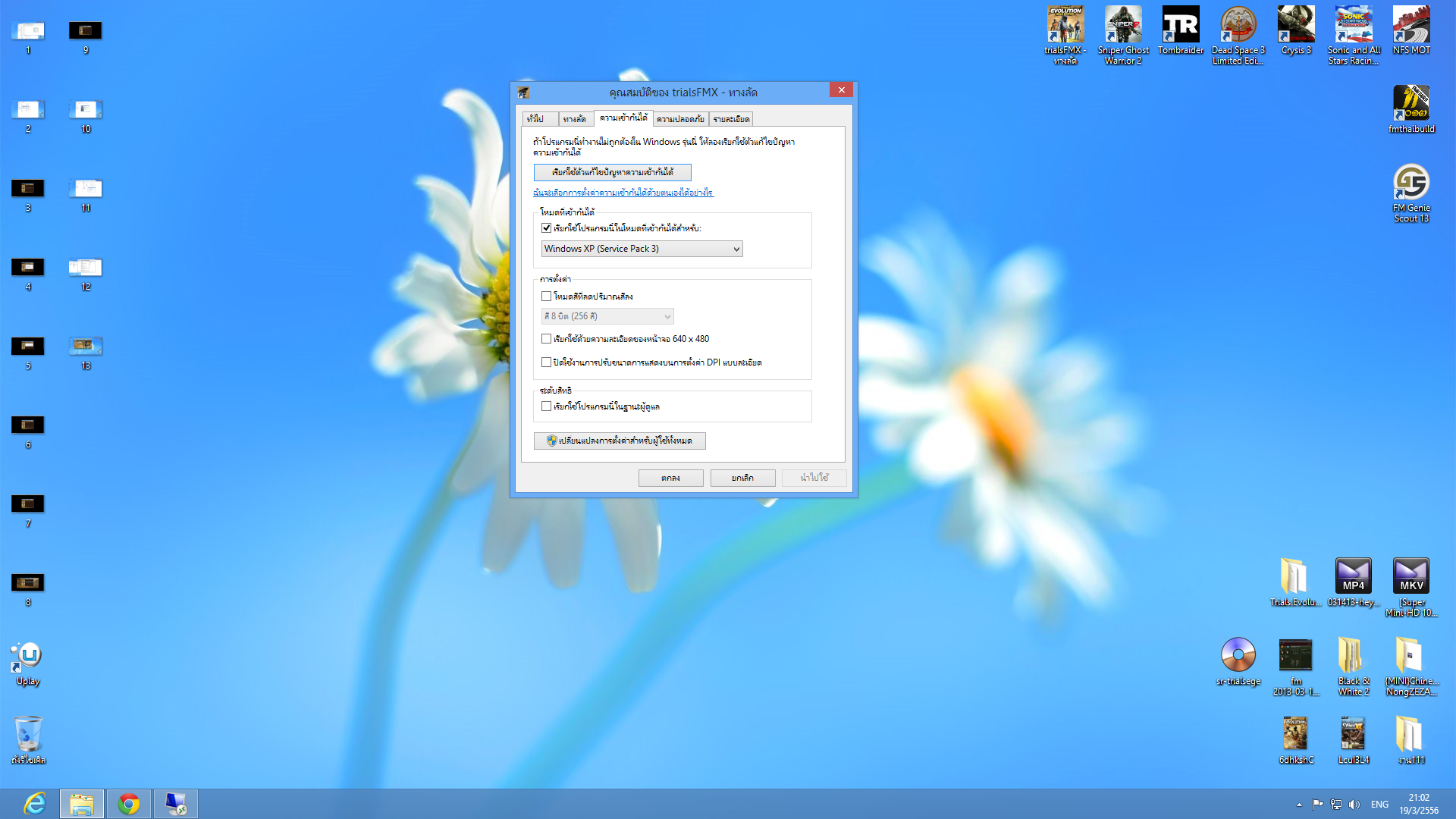Click the Crysis 3 desktop icon
The image size is (1456, 819).
point(1295,27)
